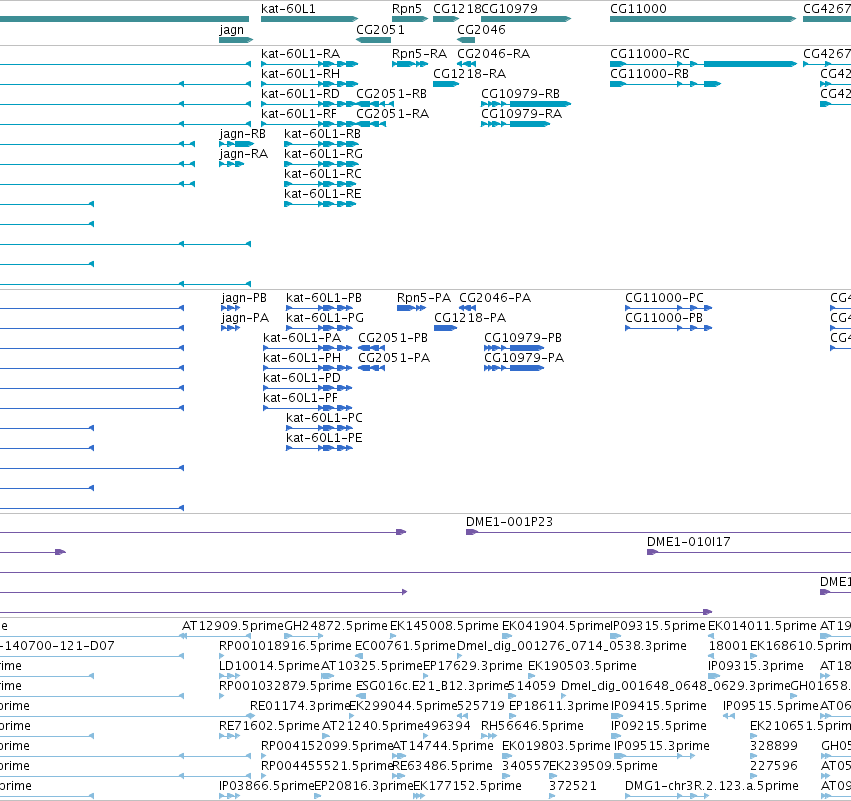Select the jagn gene label
Image resolution: width=851 pixels, height=801 pixels.
(231, 30)
